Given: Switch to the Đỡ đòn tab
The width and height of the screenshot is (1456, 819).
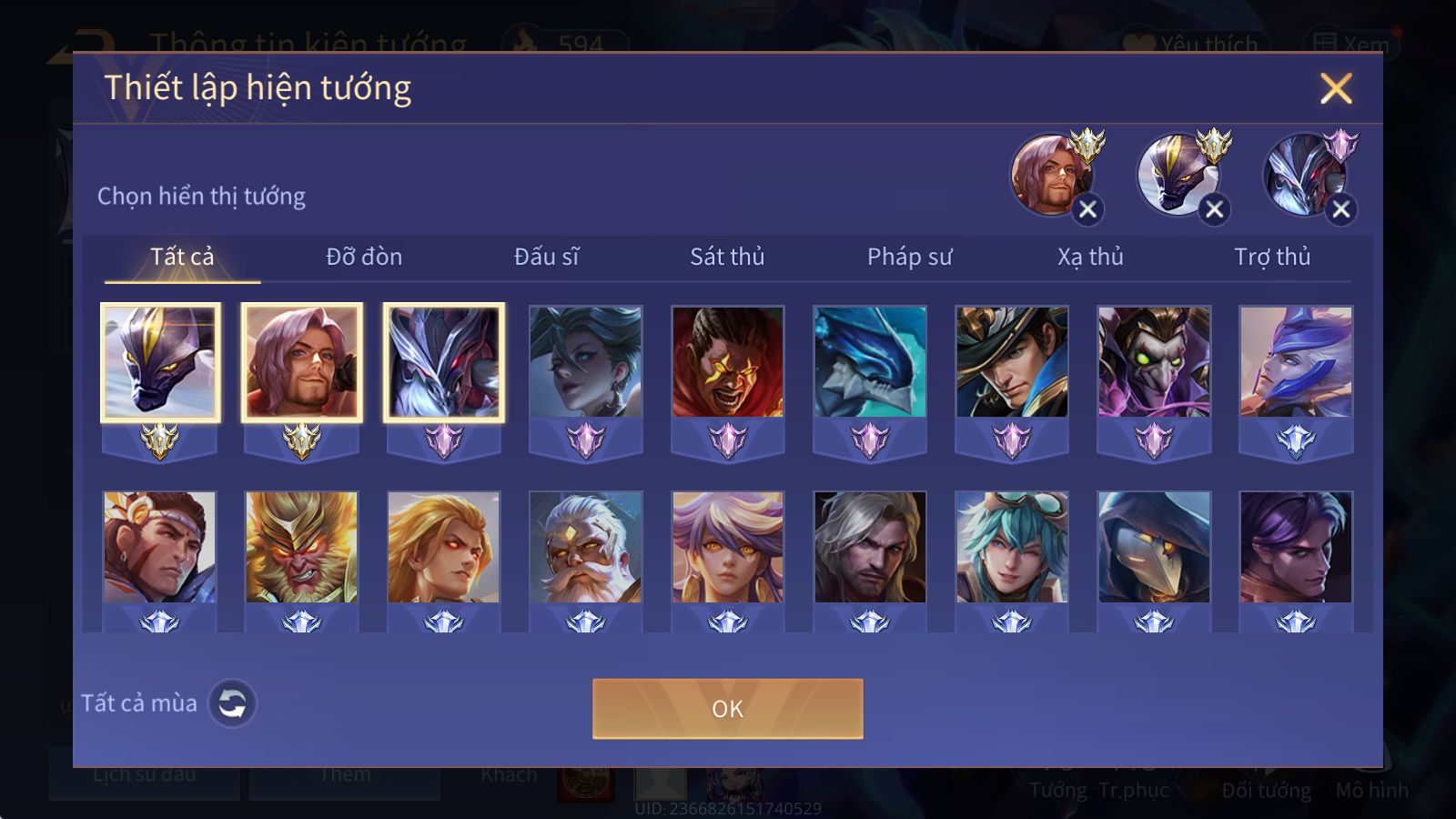Looking at the screenshot, I should pyautogui.click(x=364, y=257).
